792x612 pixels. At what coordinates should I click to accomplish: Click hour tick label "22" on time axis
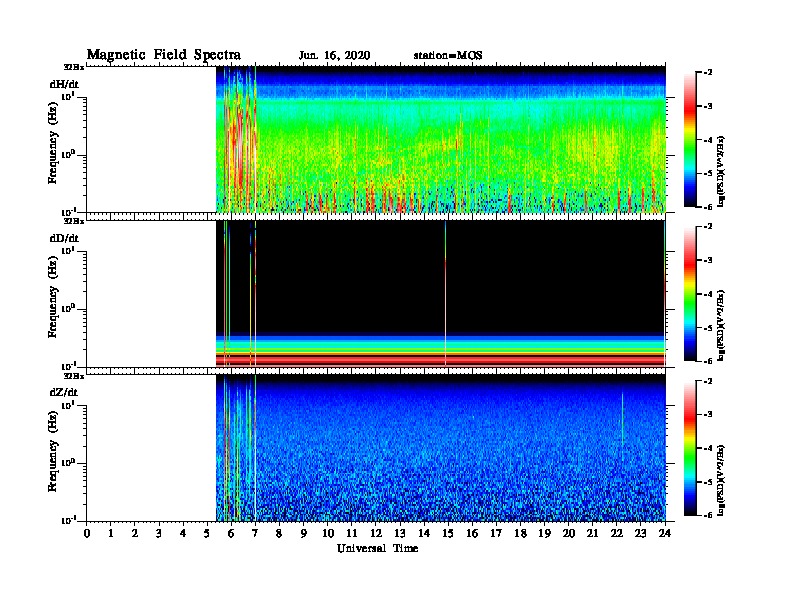[x=617, y=533]
